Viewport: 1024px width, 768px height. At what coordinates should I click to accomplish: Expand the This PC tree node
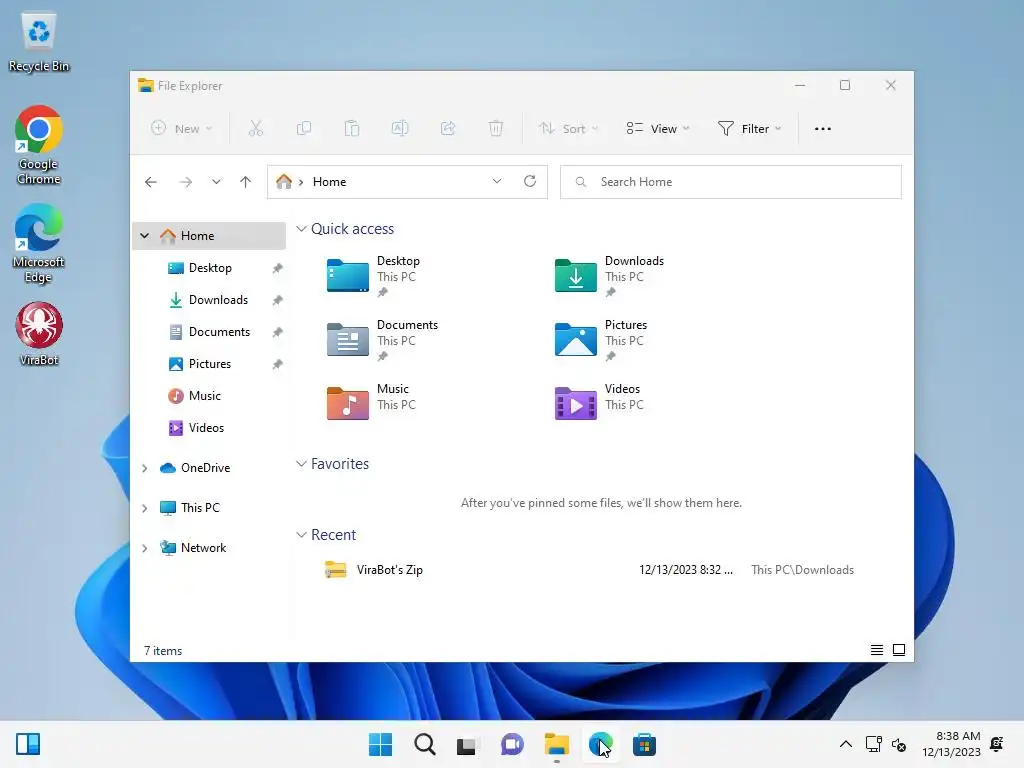coord(144,508)
